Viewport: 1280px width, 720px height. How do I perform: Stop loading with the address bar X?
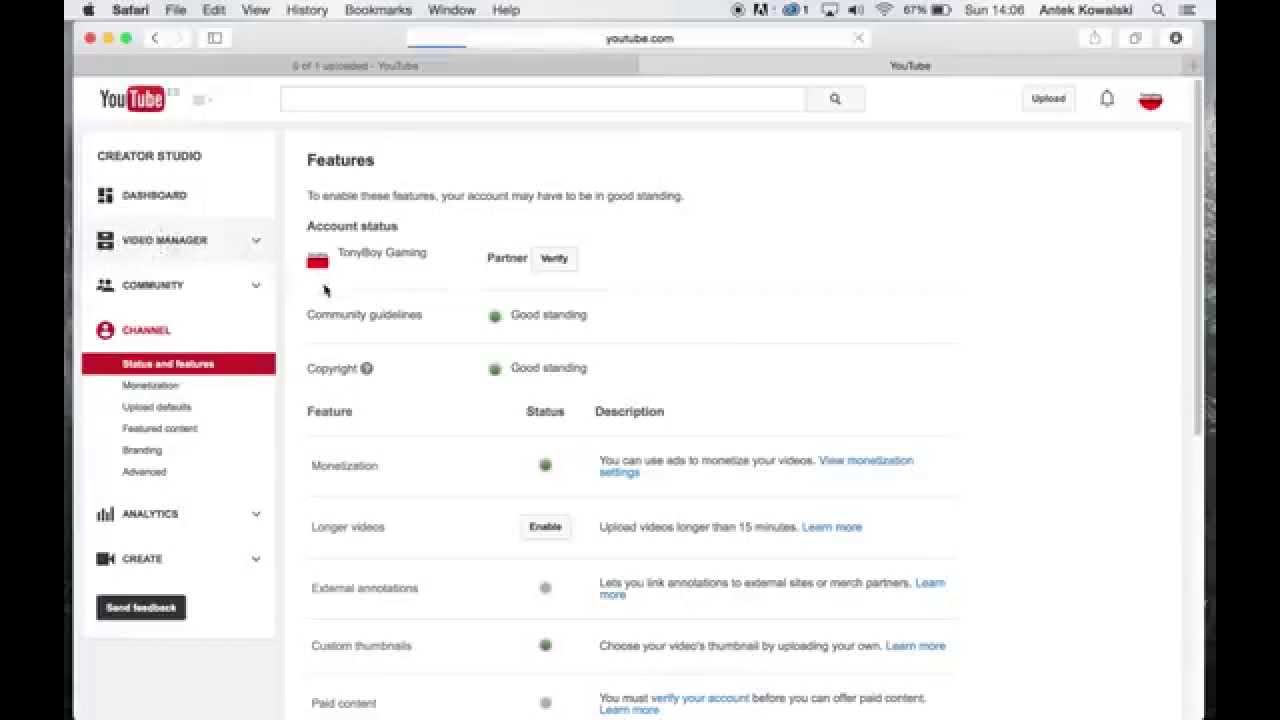point(858,38)
